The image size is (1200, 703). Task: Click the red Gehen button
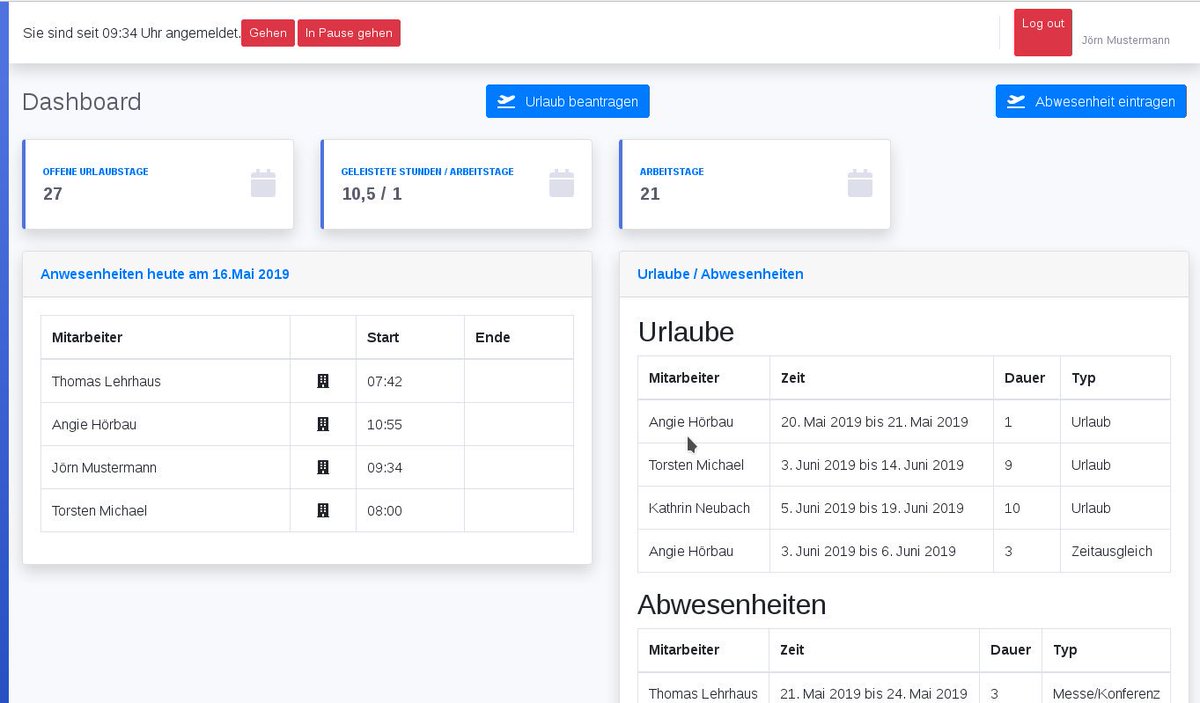click(268, 33)
